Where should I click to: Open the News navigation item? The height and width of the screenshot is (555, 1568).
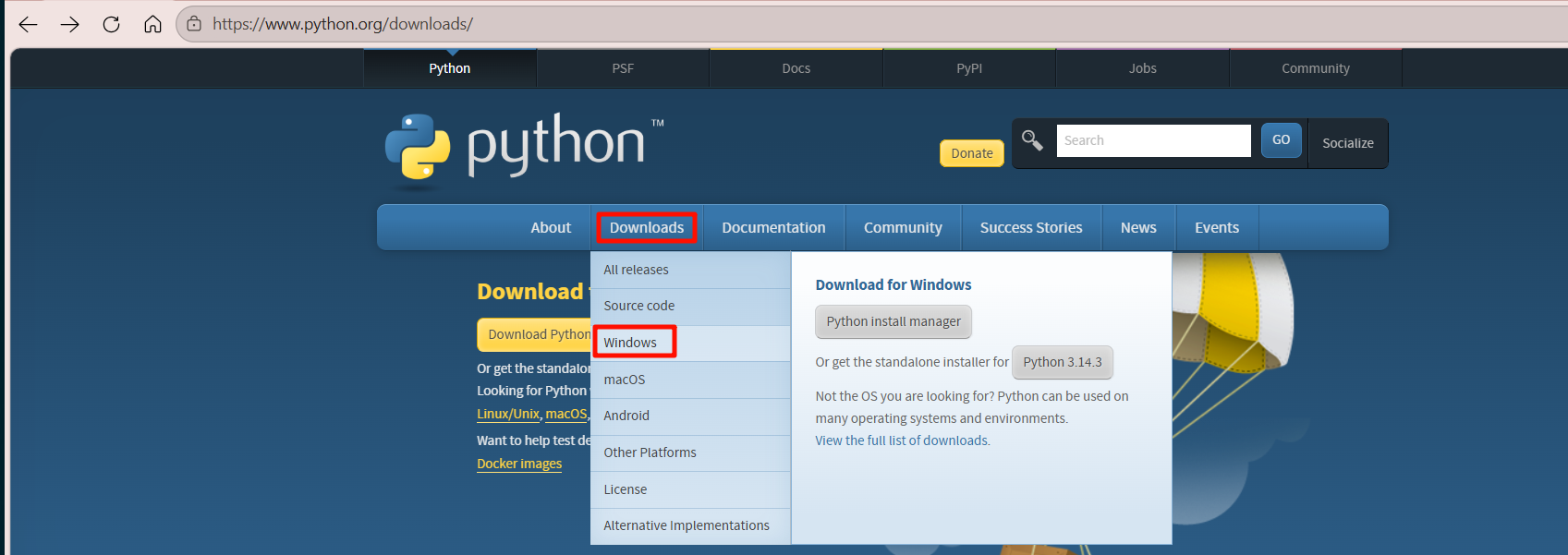point(1138,227)
